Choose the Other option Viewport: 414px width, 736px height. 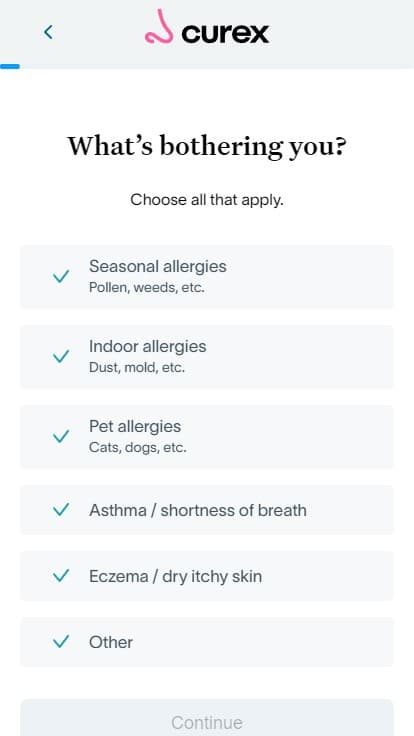(207, 642)
